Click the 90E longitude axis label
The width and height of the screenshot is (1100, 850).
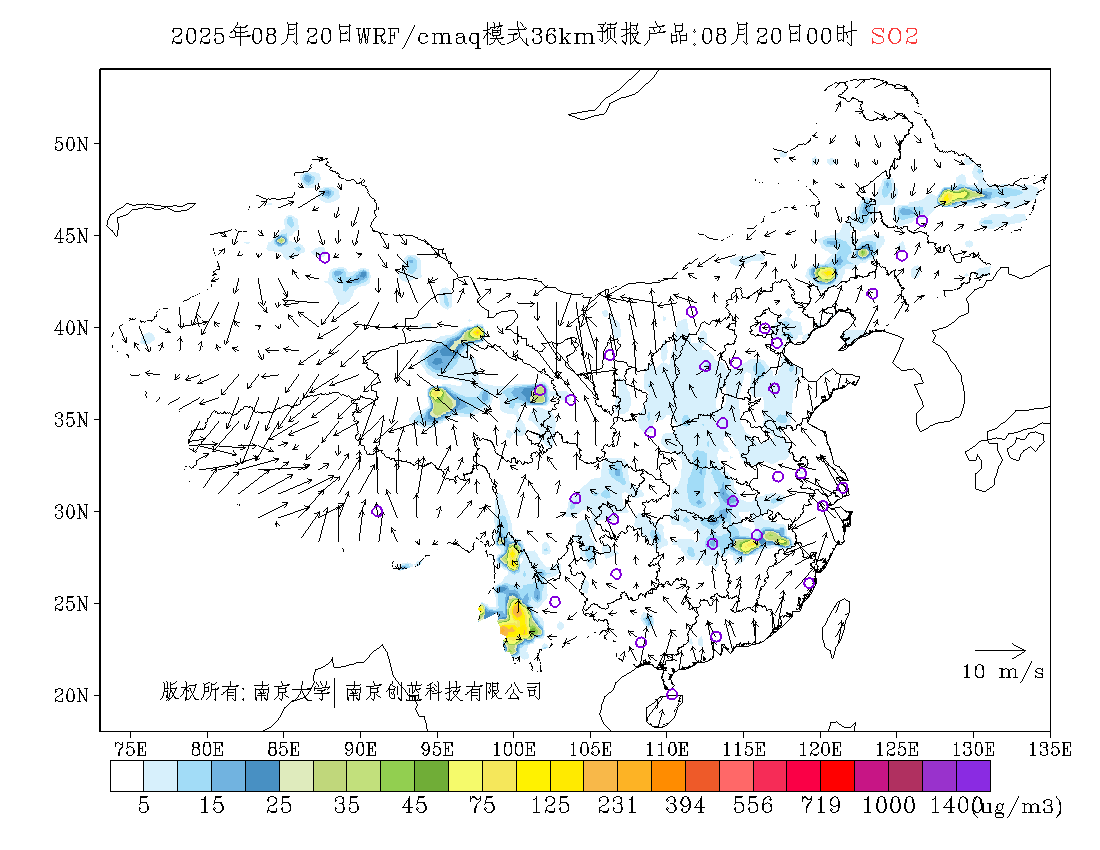360,749
